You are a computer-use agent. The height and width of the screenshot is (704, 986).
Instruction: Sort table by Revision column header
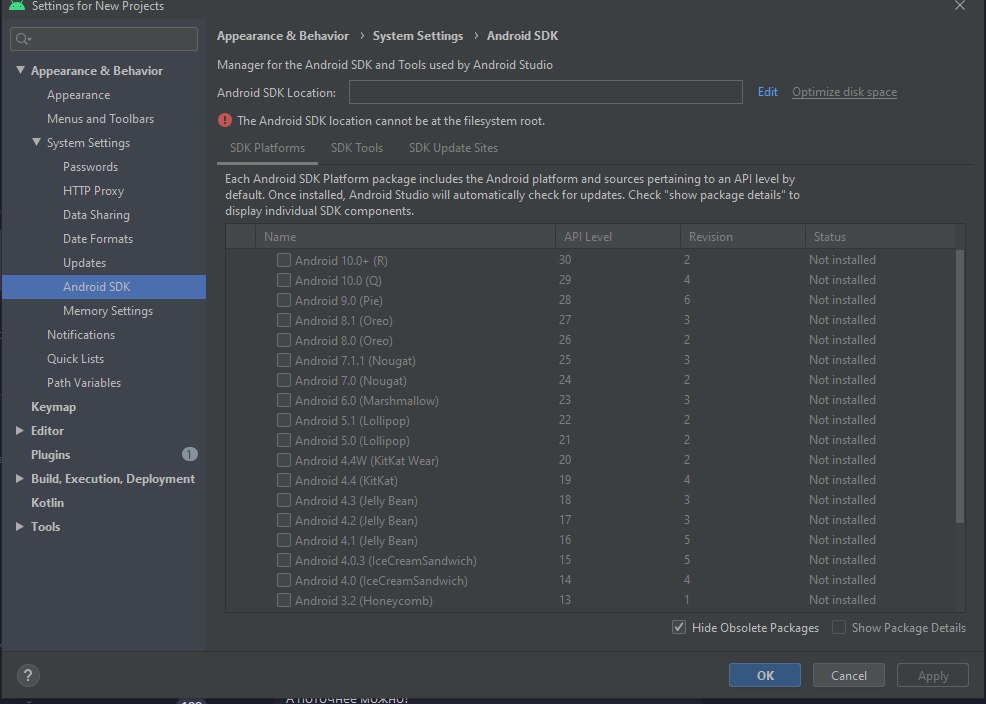tap(743, 236)
